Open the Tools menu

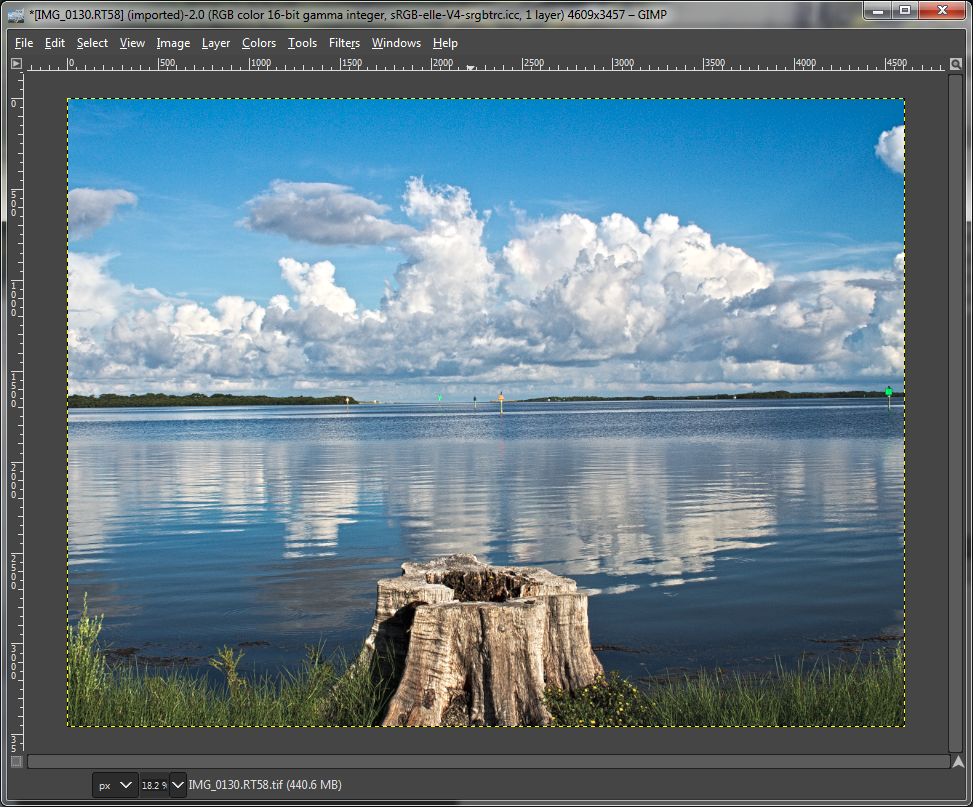pos(302,43)
